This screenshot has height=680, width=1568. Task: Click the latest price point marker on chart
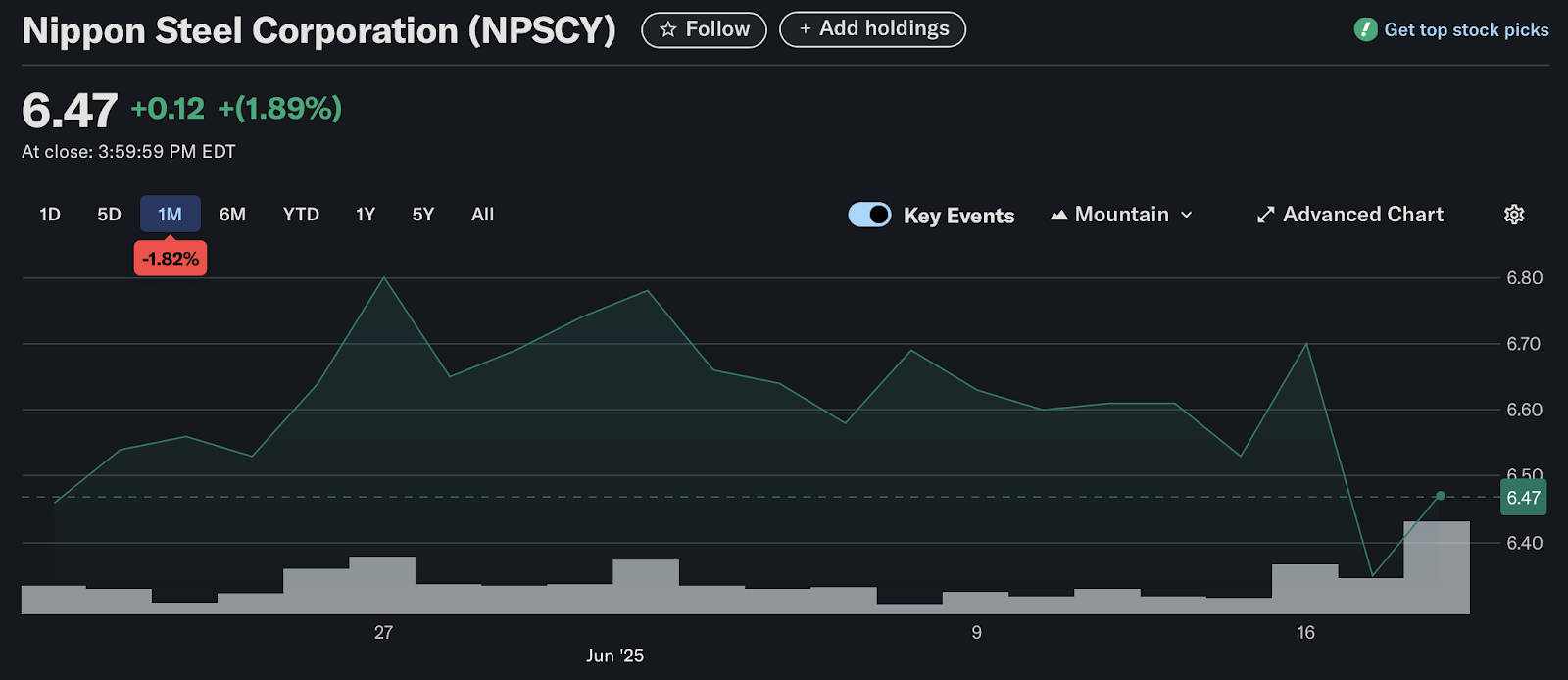pyautogui.click(x=1441, y=496)
